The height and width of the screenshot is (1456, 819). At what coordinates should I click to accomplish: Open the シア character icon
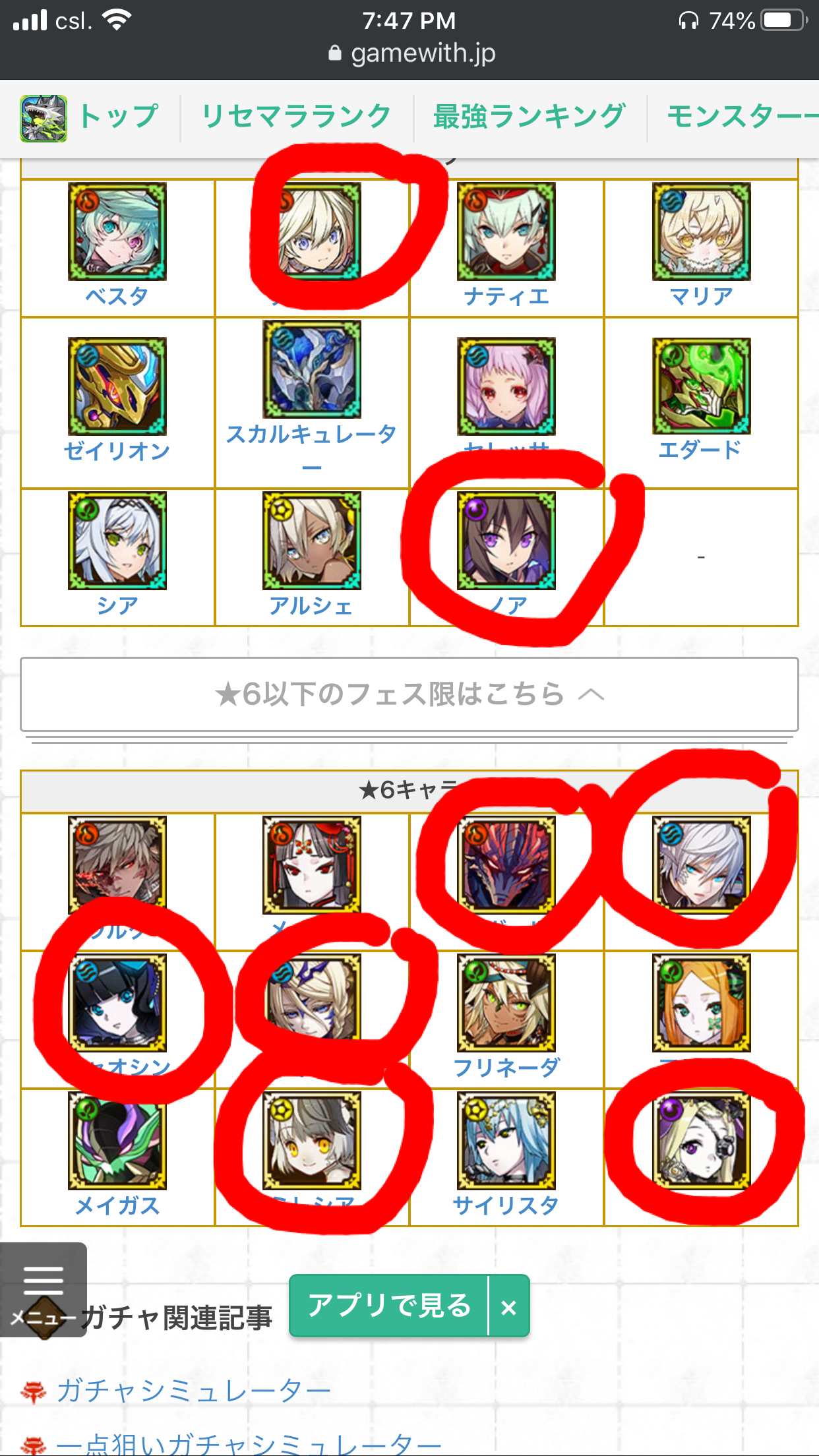[117, 540]
